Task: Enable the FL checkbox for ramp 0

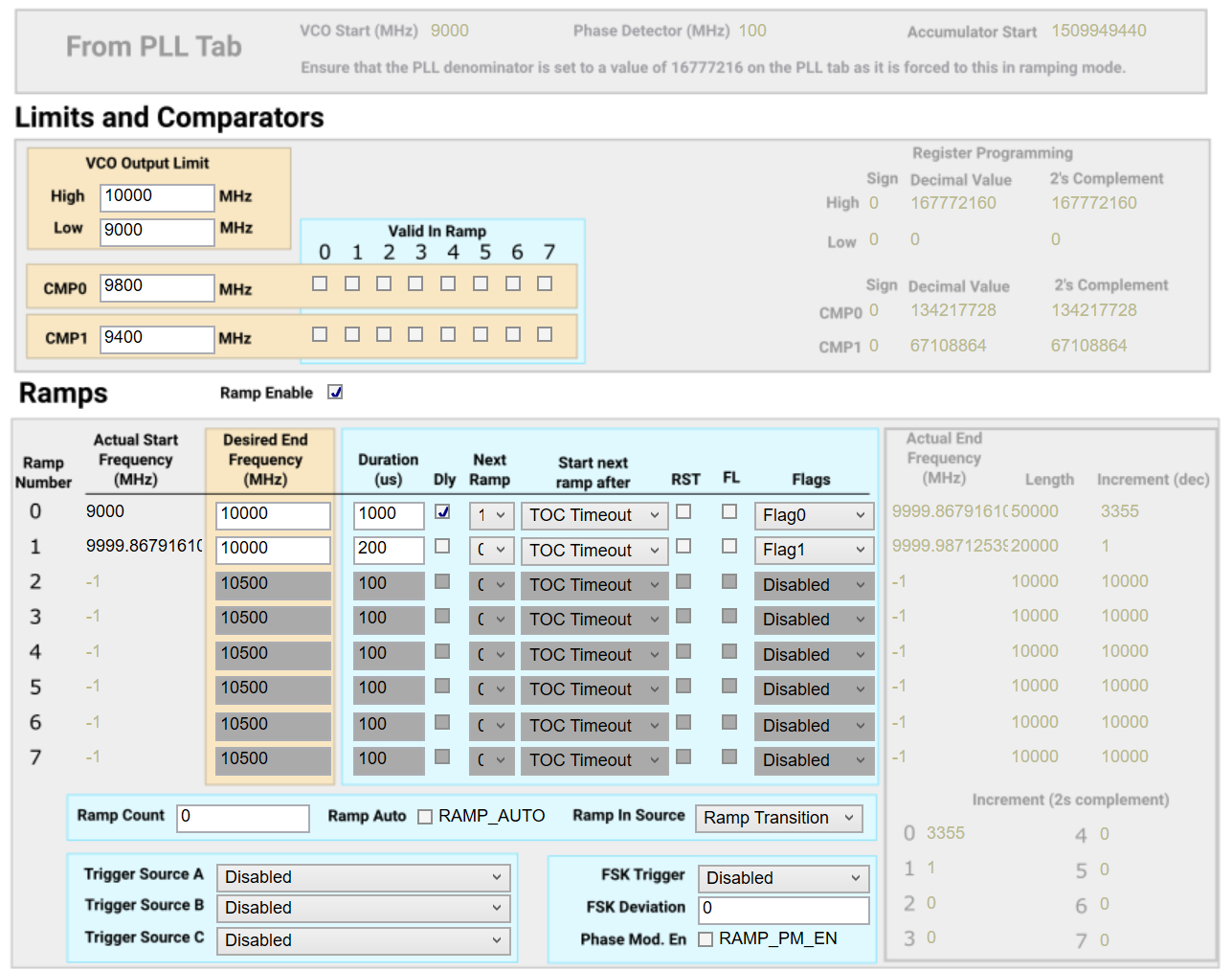Action: point(729,511)
